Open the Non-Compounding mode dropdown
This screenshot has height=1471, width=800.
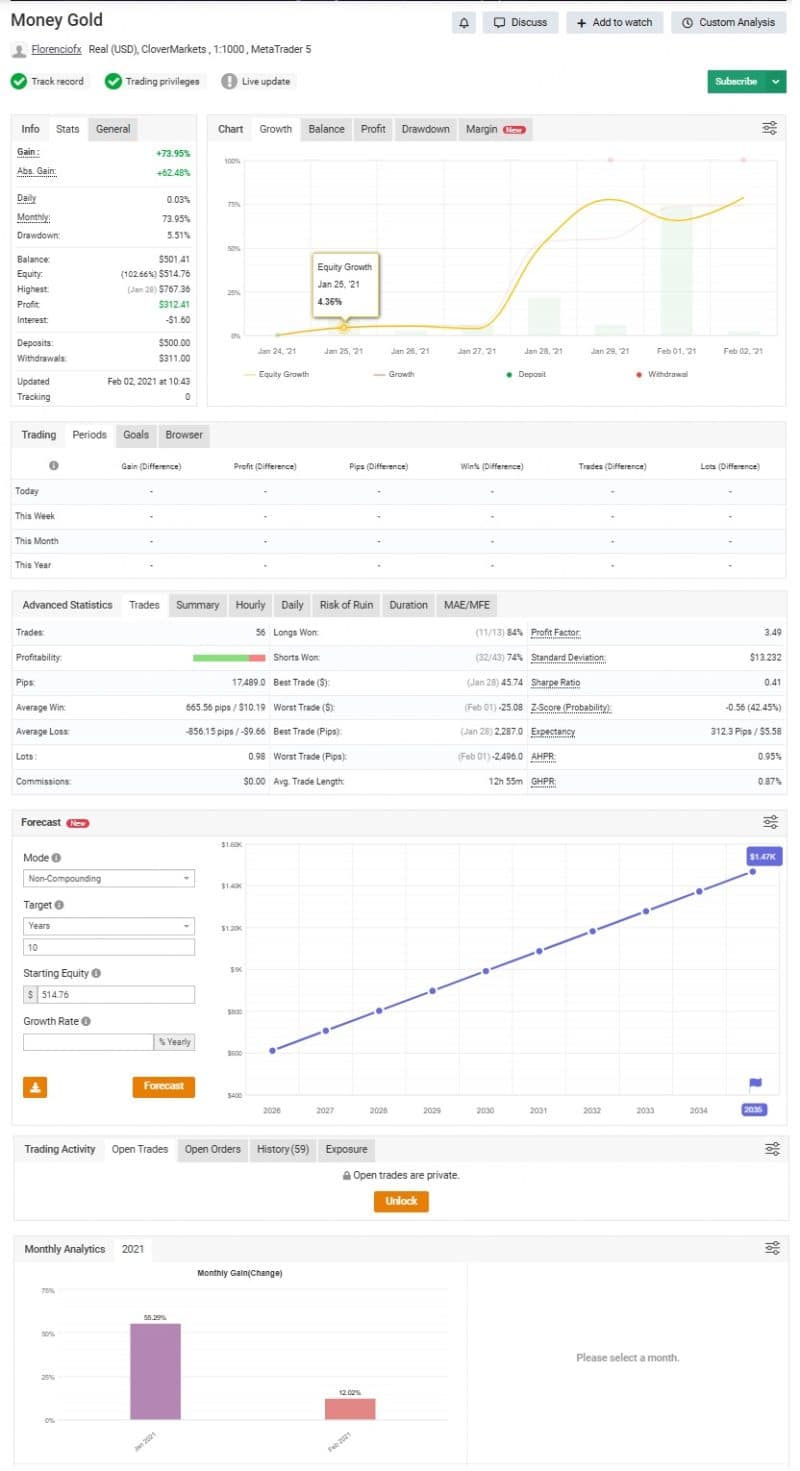click(108, 878)
